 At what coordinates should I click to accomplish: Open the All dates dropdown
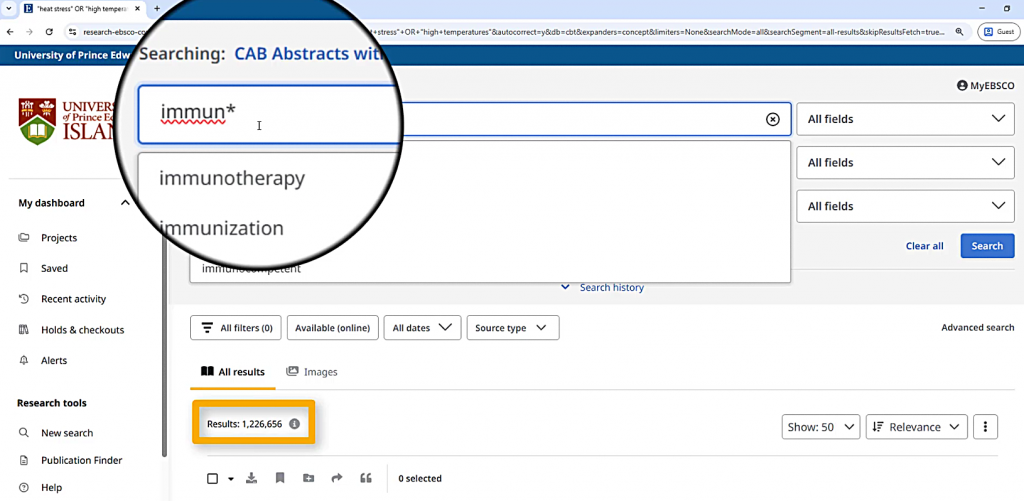tap(421, 328)
